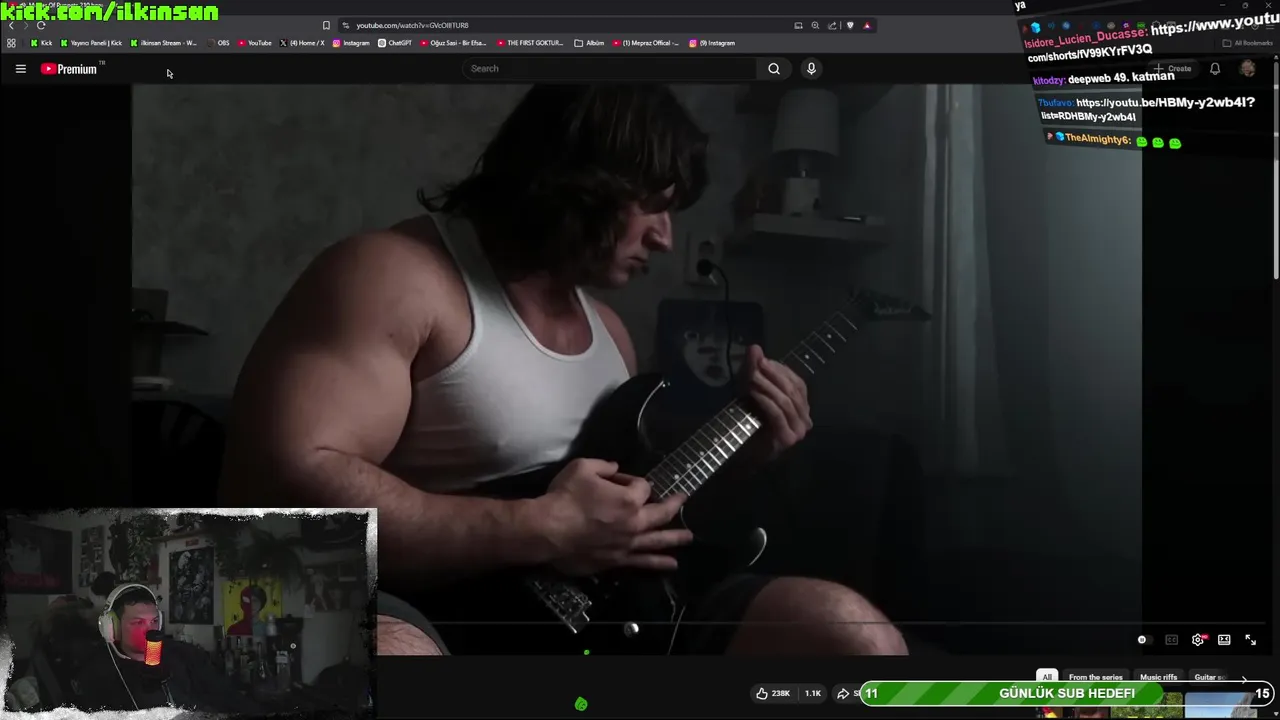Open the ChatGPT bookmark
Screen dimensions: 1280x720
pyautogui.click(x=395, y=43)
